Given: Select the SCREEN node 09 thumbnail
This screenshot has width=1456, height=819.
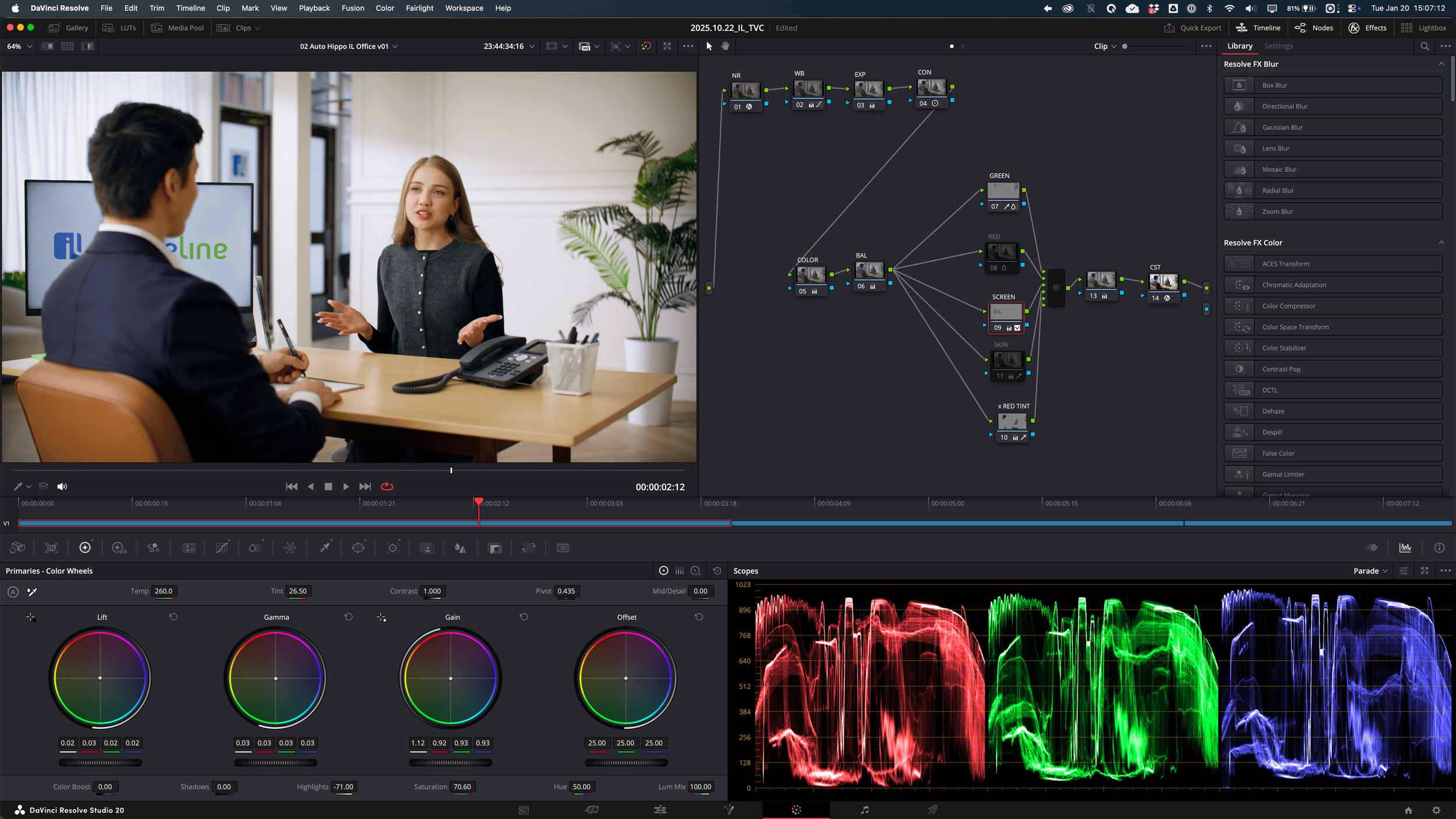Looking at the screenshot, I should point(1006,312).
